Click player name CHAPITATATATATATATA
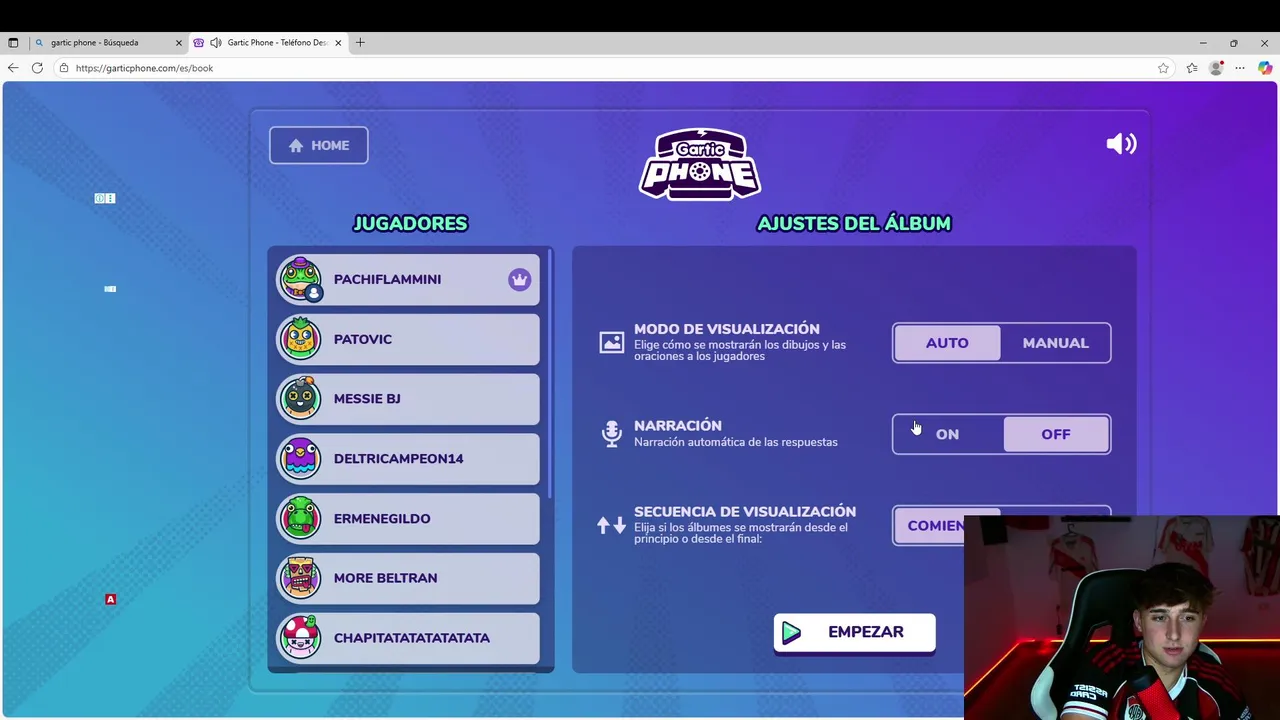This screenshot has width=1280, height=720. [412, 638]
